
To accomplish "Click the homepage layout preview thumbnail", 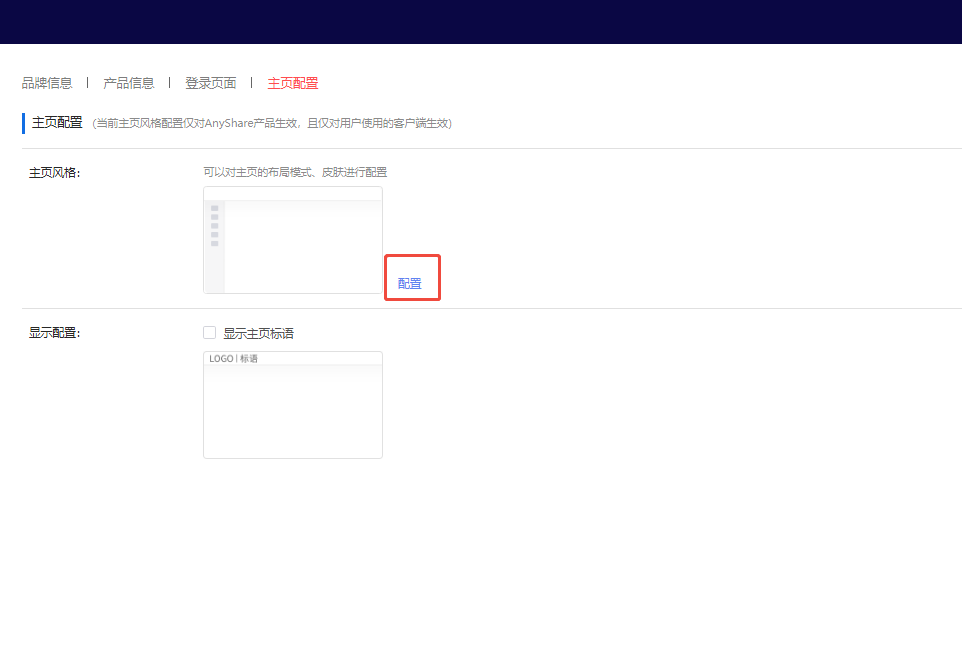I will click(292, 240).
